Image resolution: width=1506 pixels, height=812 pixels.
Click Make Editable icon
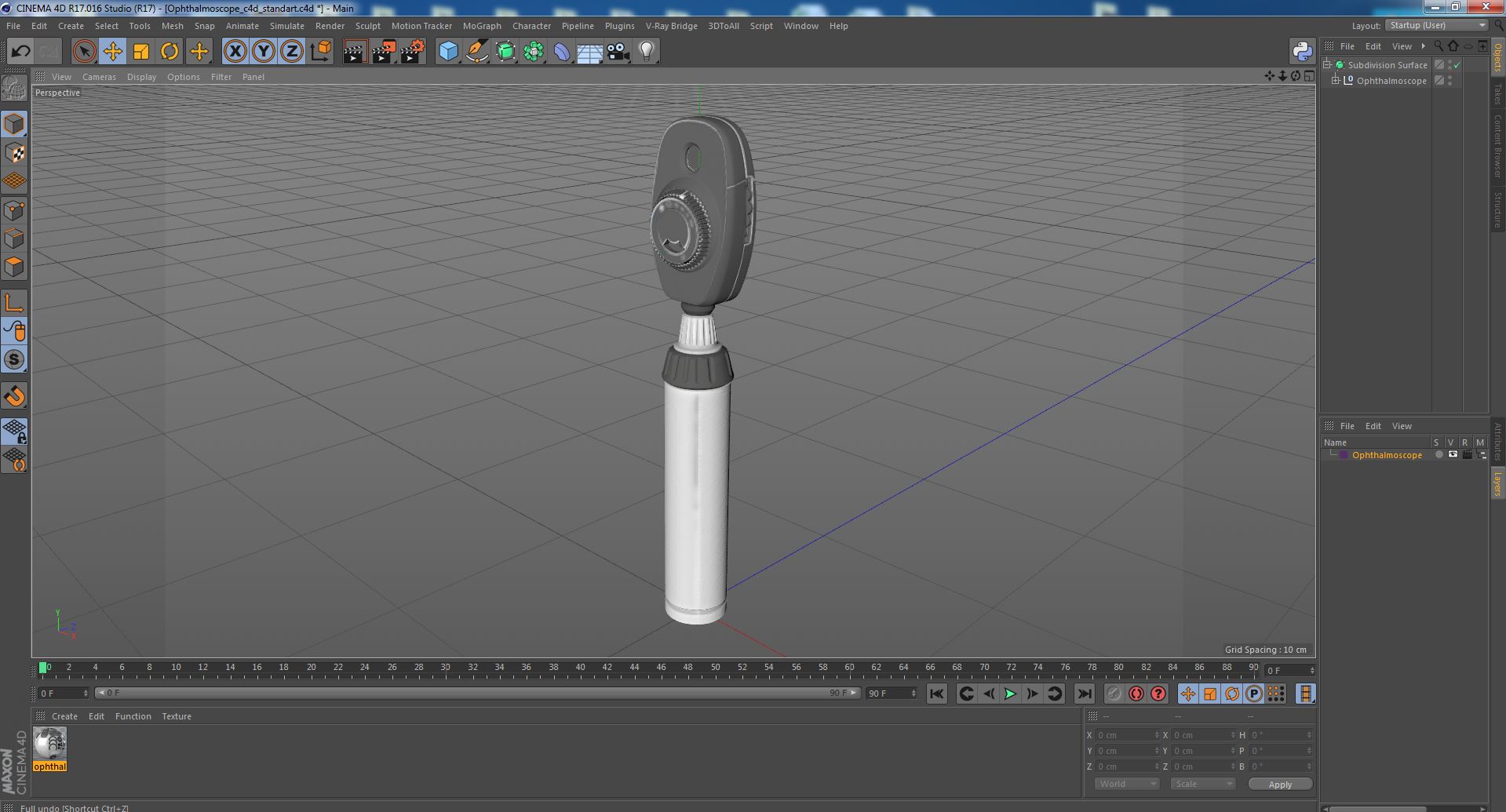14,88
